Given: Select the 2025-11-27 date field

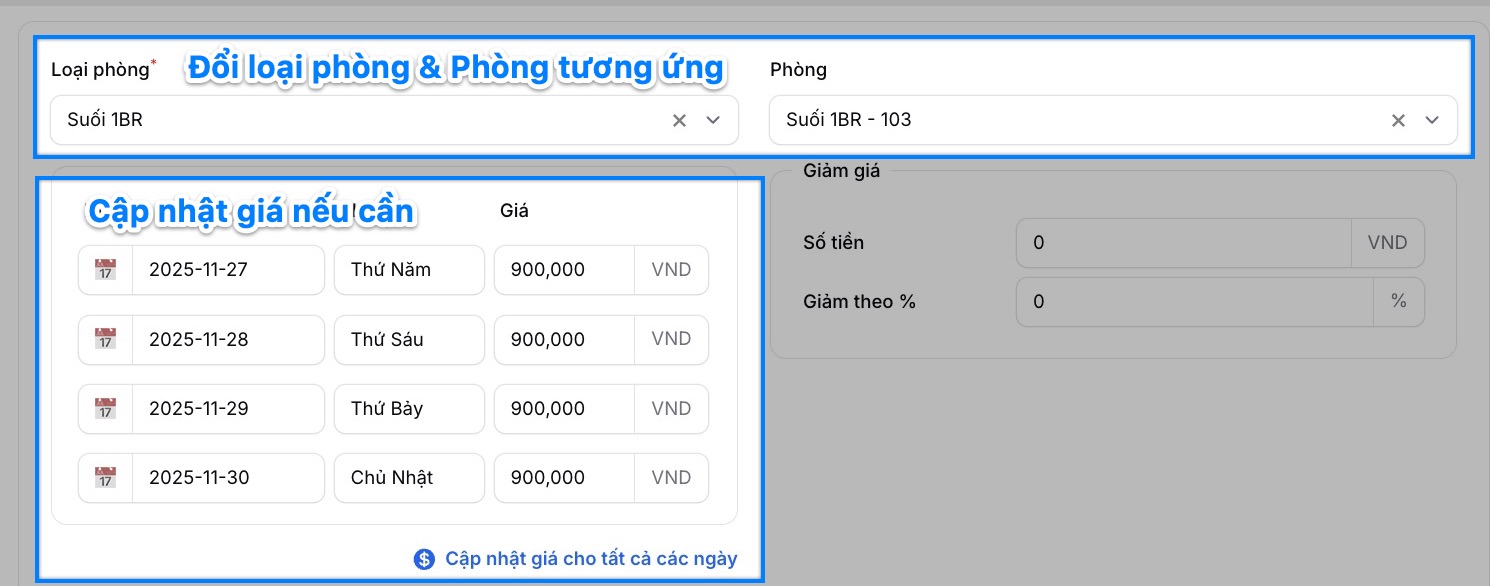Looking at the screenshot, I should click(x=228, y=270).
